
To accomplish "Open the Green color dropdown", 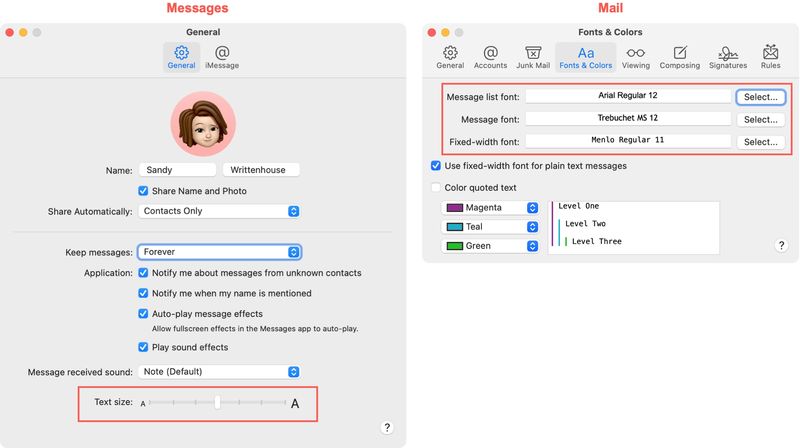I will [x=490, y=246].
